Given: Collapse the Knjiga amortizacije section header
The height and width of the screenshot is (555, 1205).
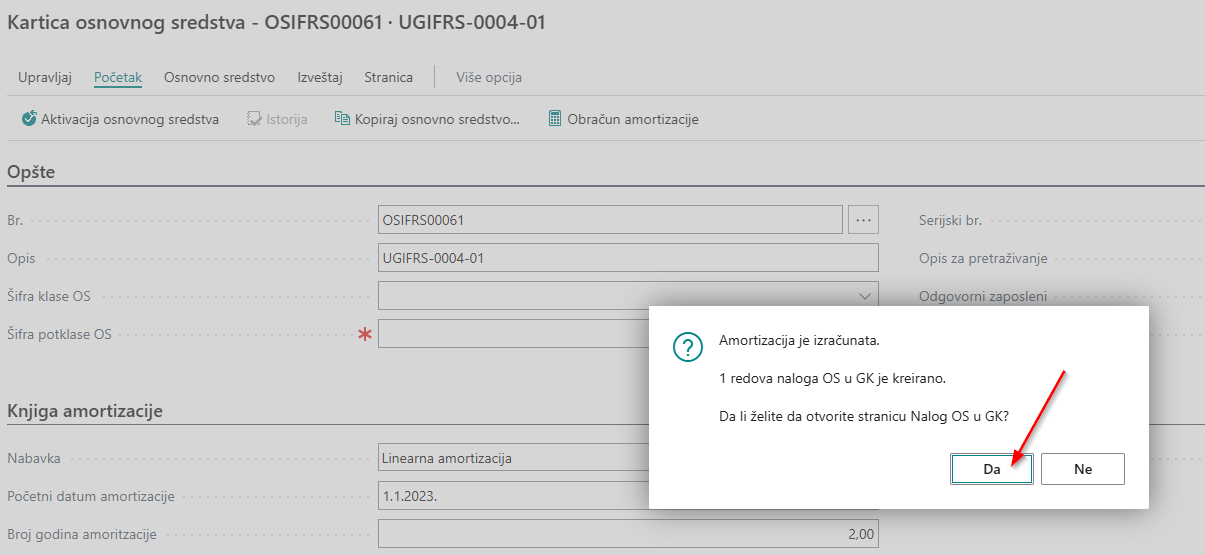Looking at the screenshot, I should 85,411.
